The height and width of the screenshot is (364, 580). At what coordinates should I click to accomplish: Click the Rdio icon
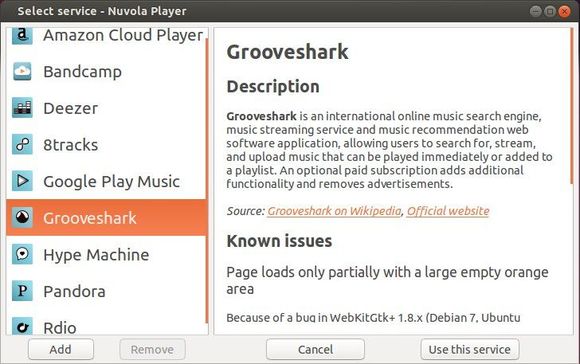pyautogui.click(x=22, y=326)
